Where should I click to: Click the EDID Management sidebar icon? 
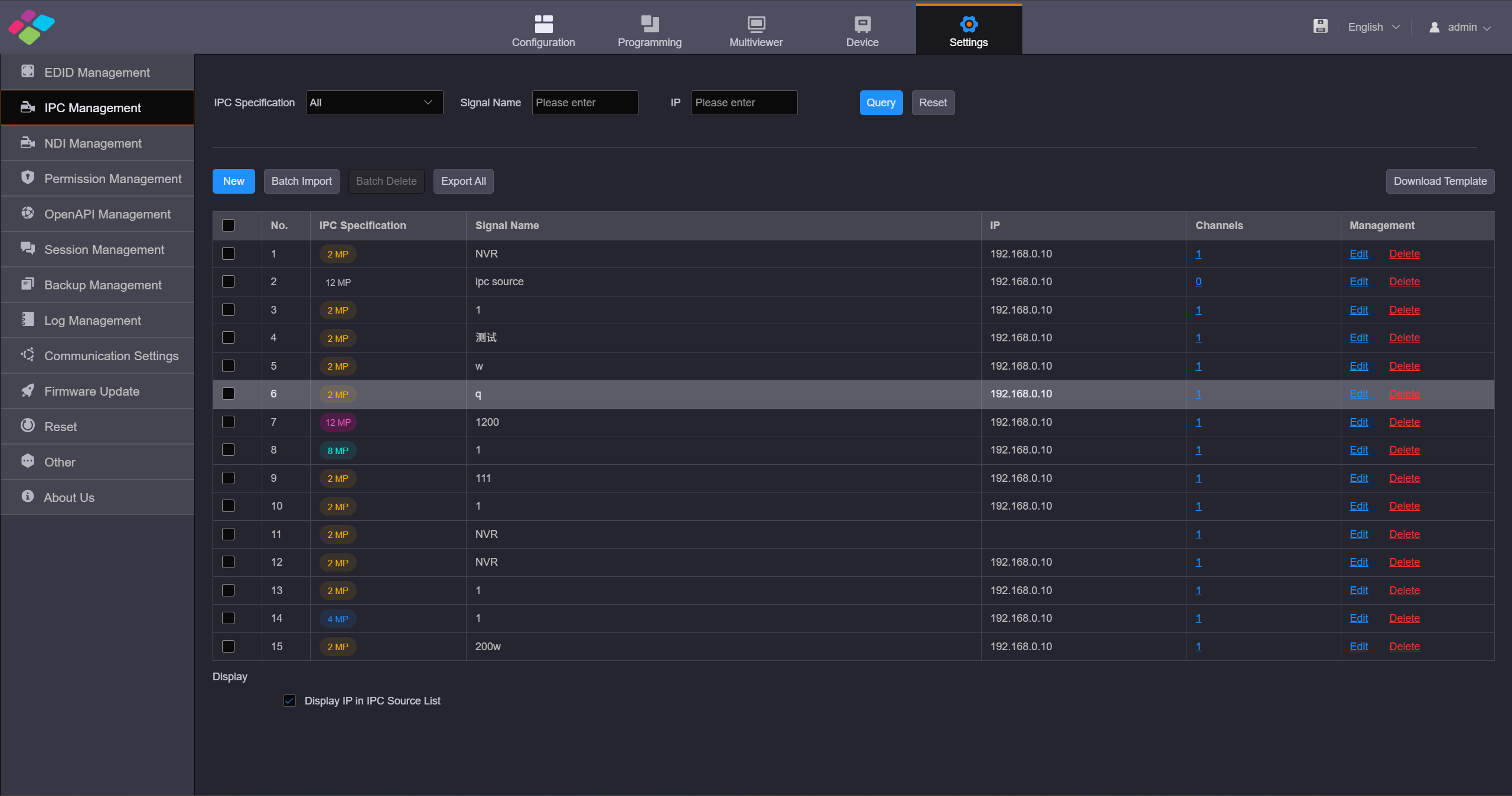(x=28, y=71)
